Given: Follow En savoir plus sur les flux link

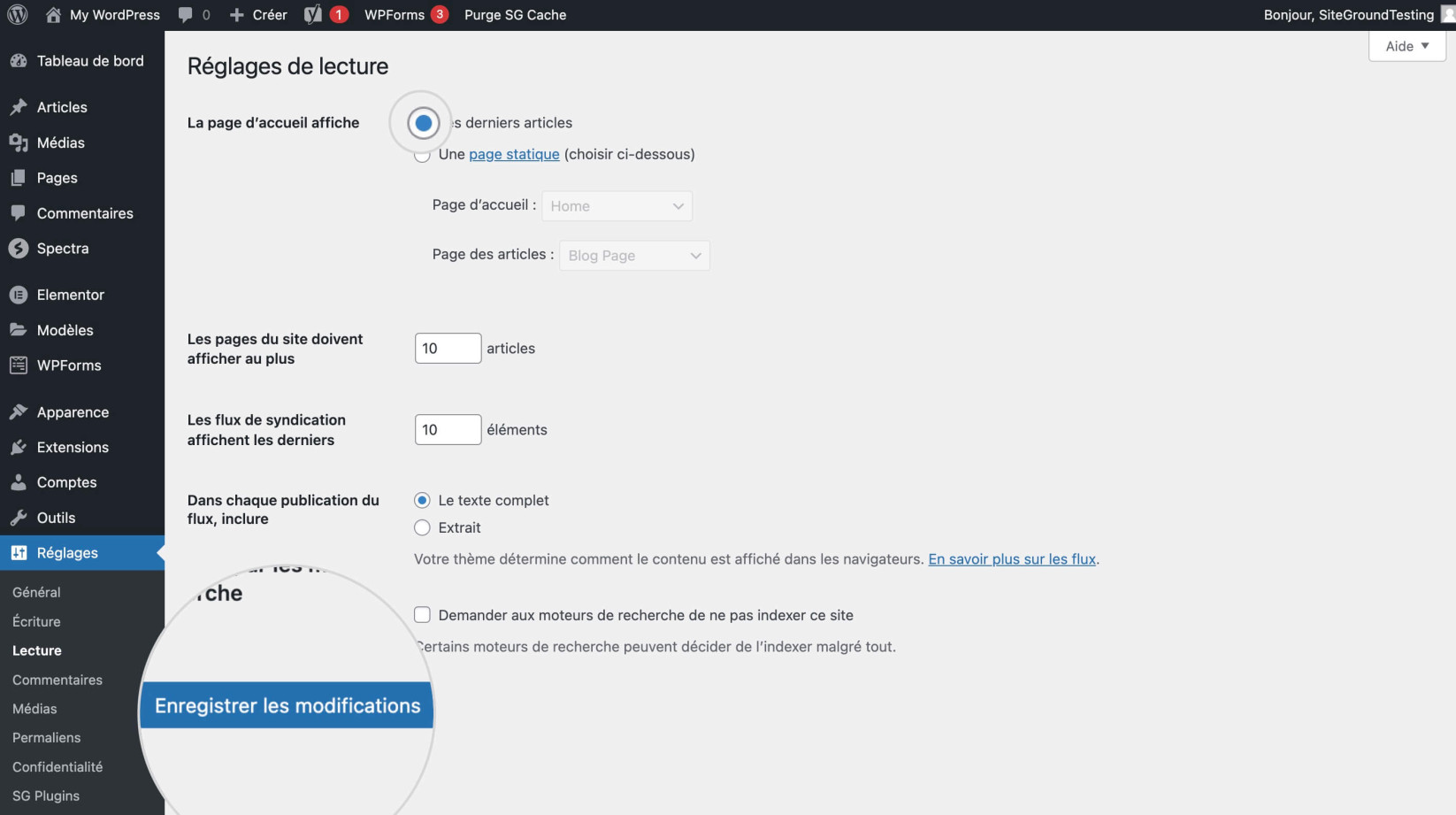Looking at the screenshot, I should click(x=1012, y=559).
